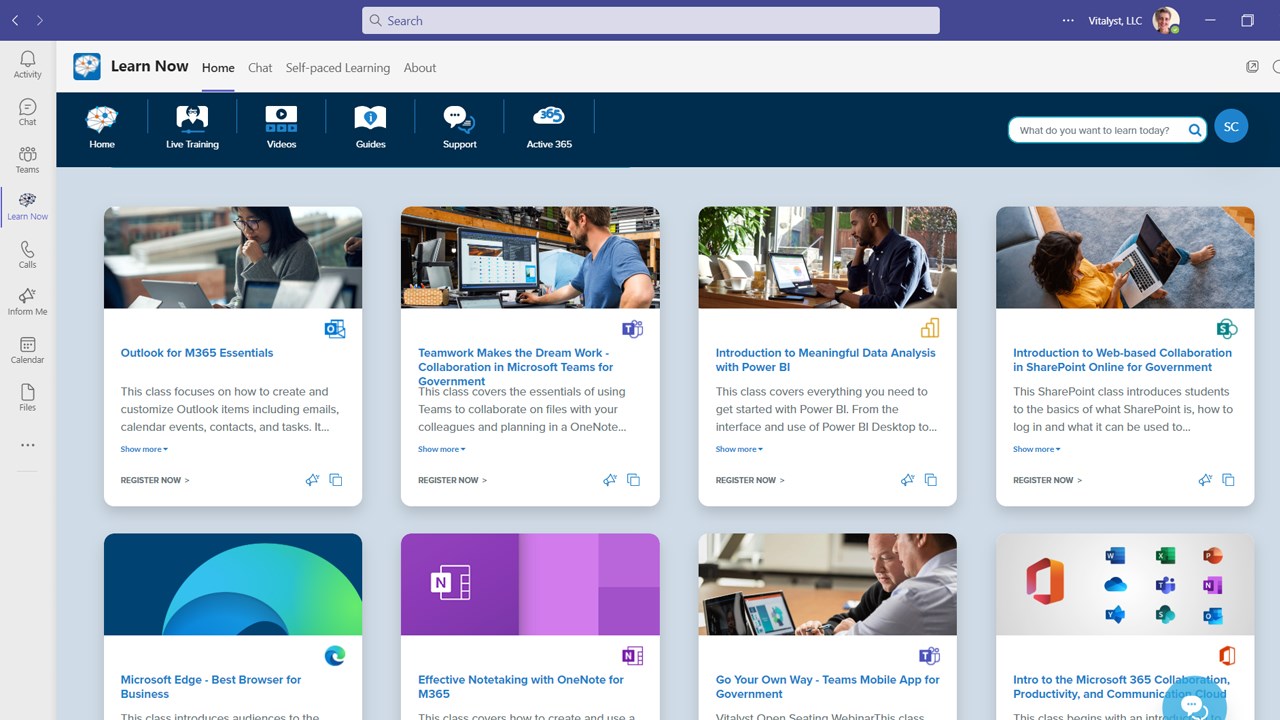Register now for Outlook for M365 Essentials
This screenshot has height=720, width=1280.
[x=155, y=480]
